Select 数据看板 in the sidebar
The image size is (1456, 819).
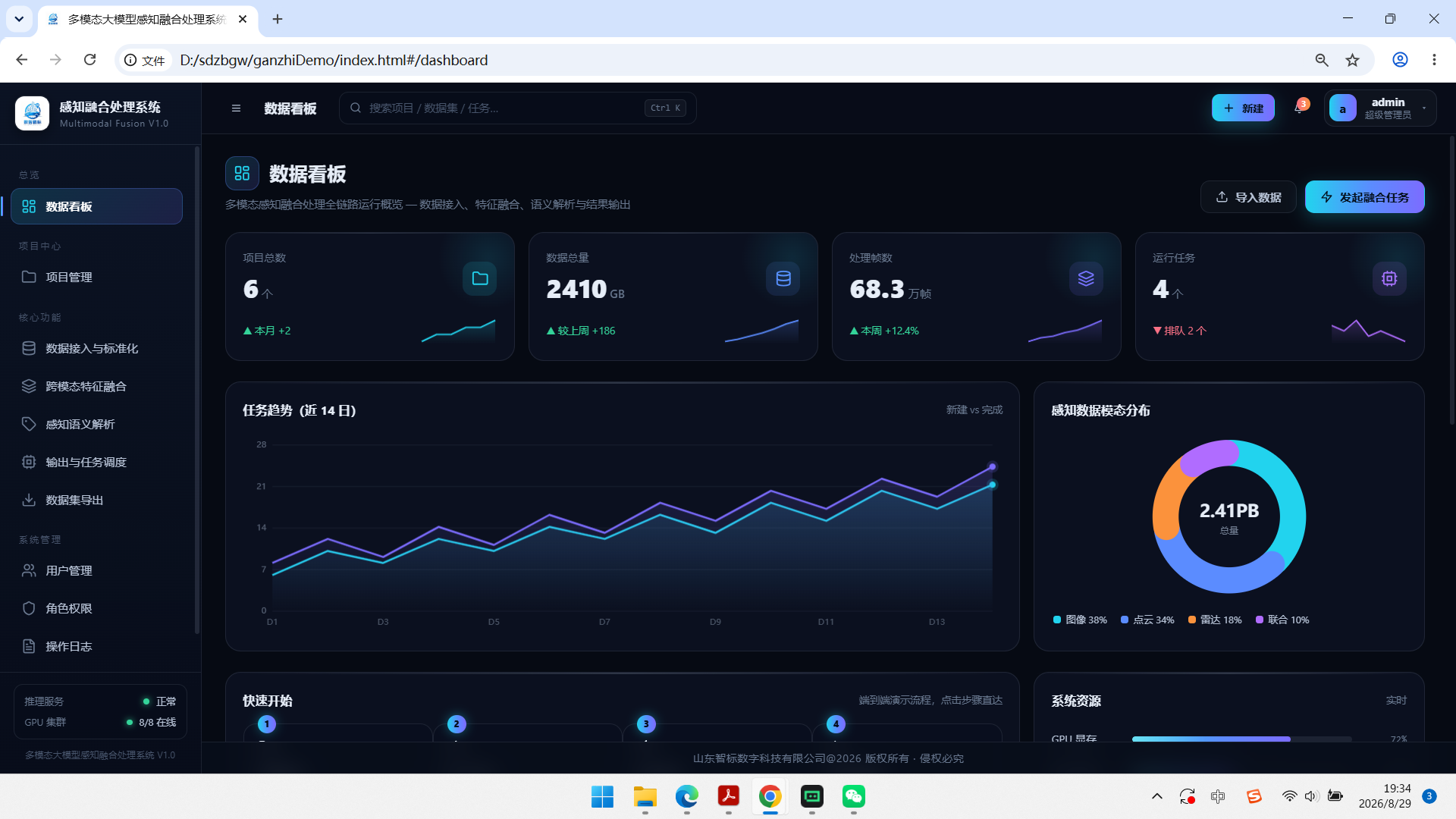(x=97, y=206)
